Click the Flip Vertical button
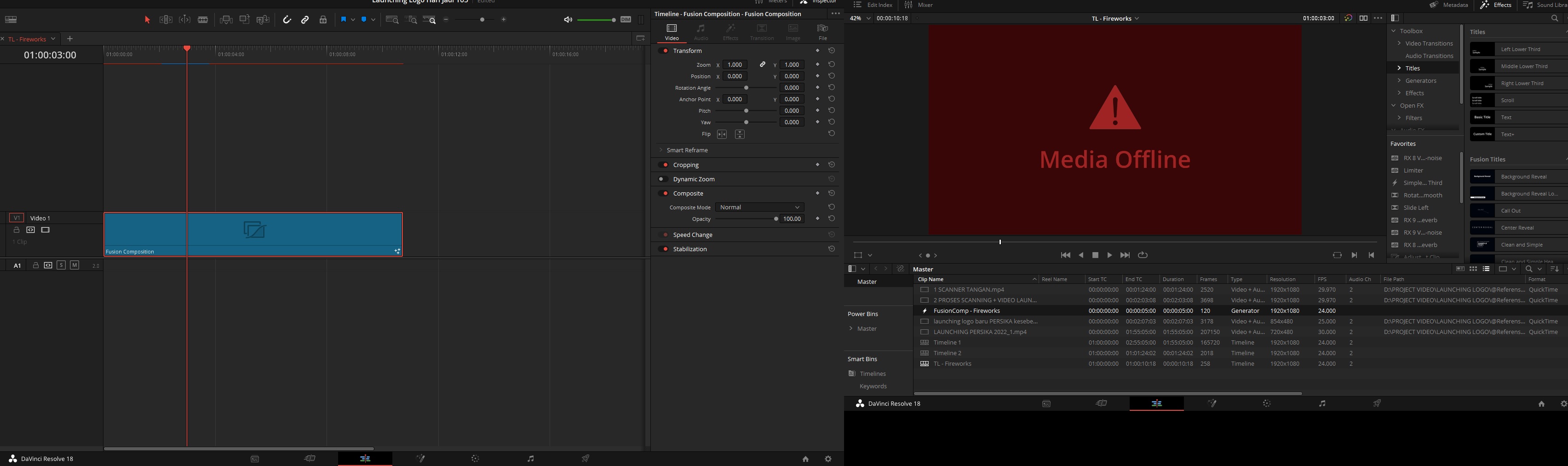This screenshot has width=1568, height=466. click(x=740, y=135)
